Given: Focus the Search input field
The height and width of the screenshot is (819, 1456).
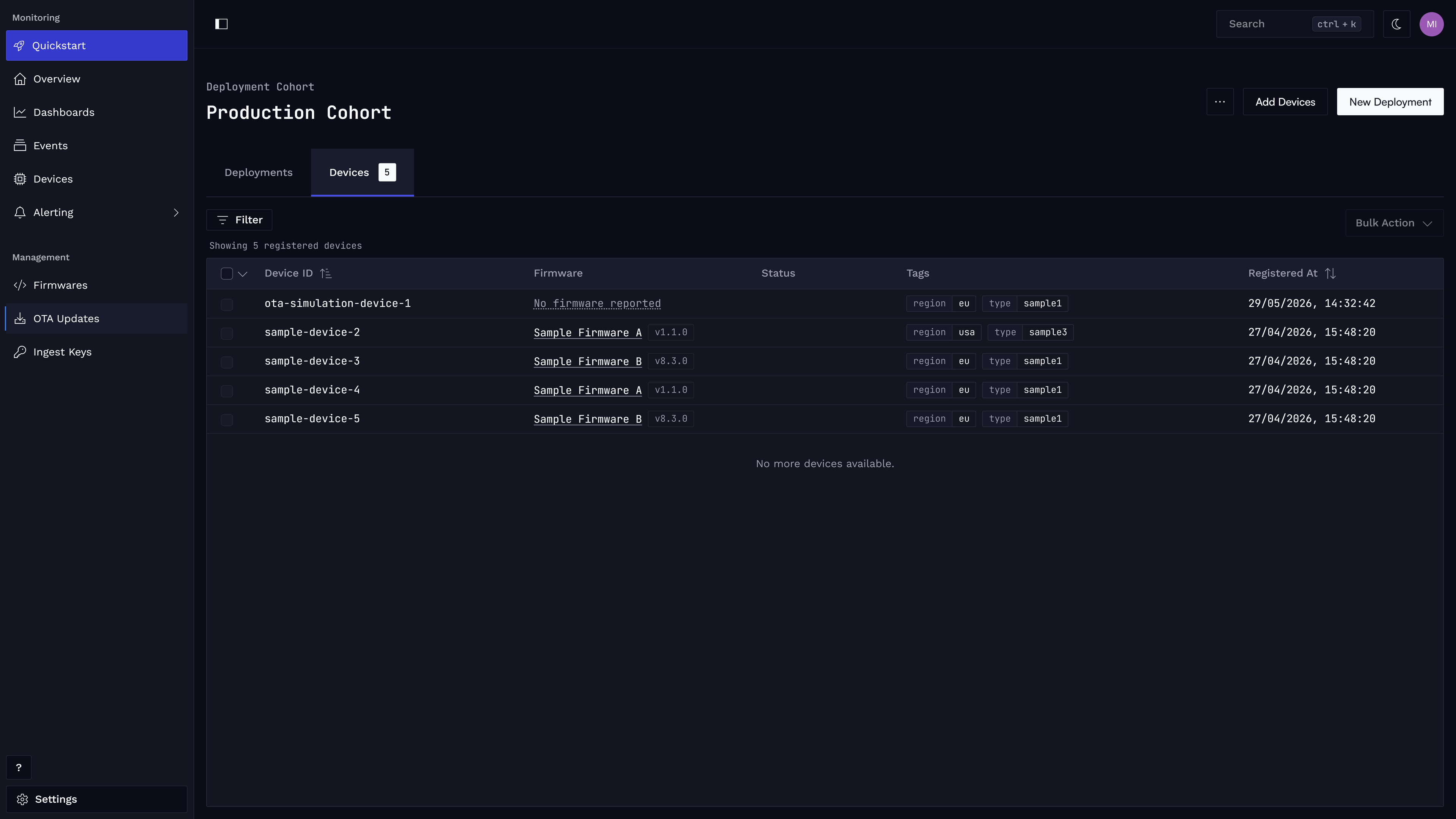Looking at the screenshot, I should pyautogui.click(x=1294, y=24).
